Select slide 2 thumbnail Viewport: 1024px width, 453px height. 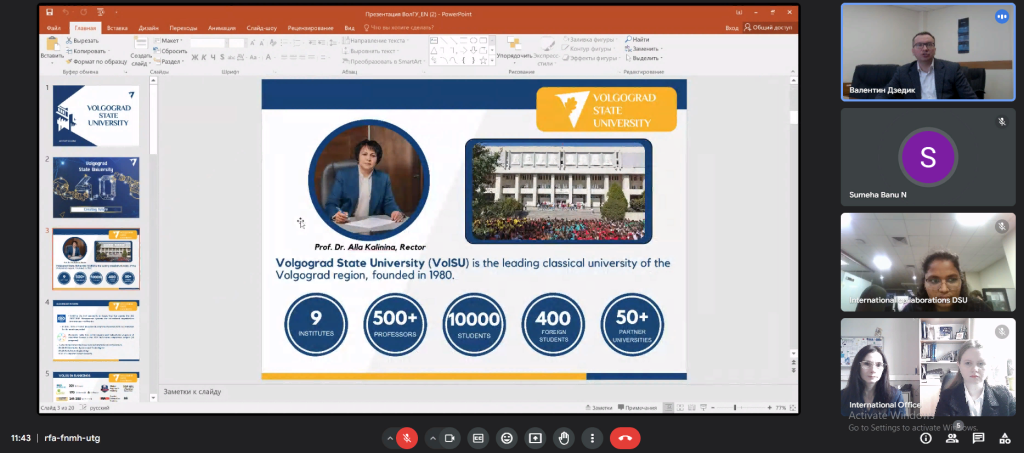(96, 187)
